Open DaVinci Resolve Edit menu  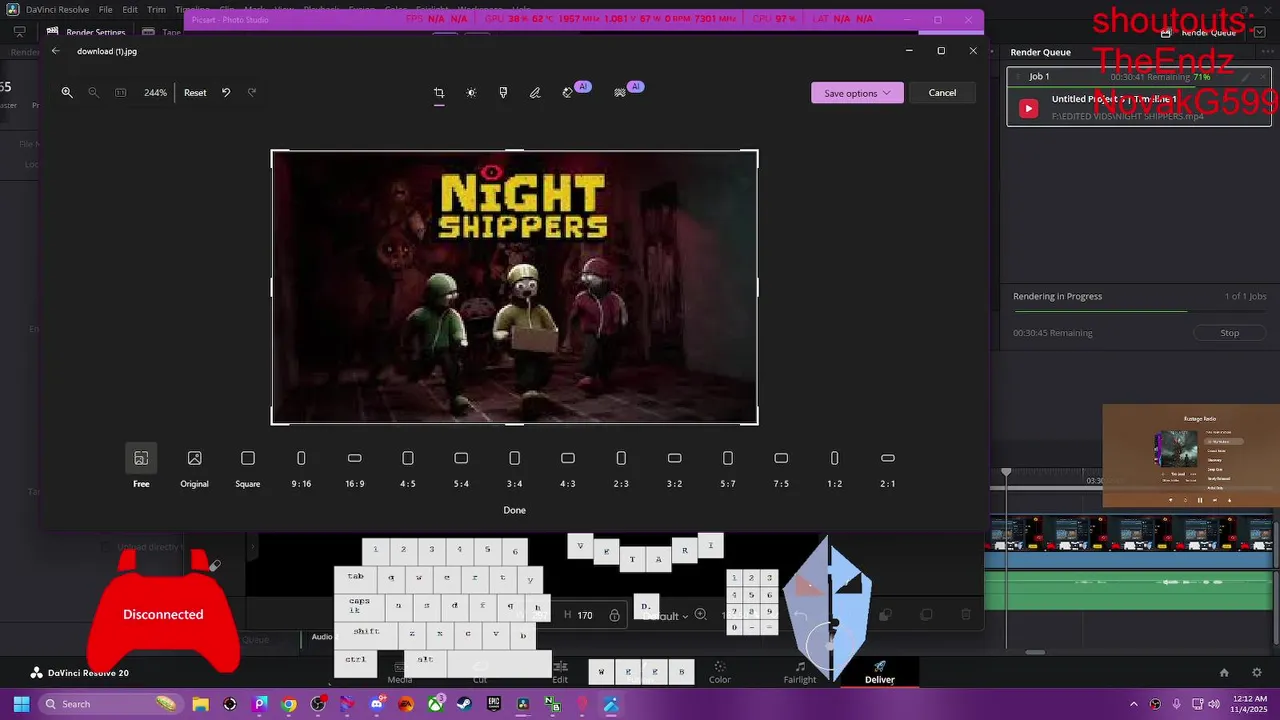click(130, 9)
